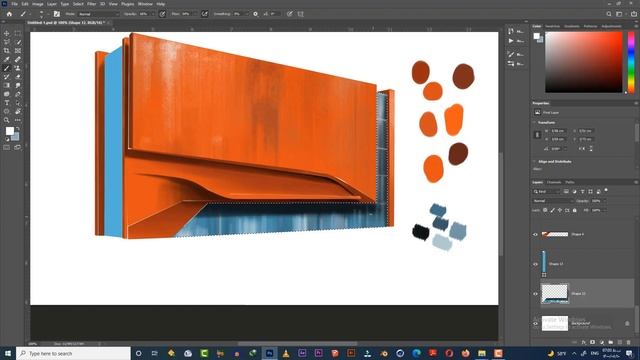The image size is (640, 360).
Task: Select the Move tool
Action: (x=7, y=33)
